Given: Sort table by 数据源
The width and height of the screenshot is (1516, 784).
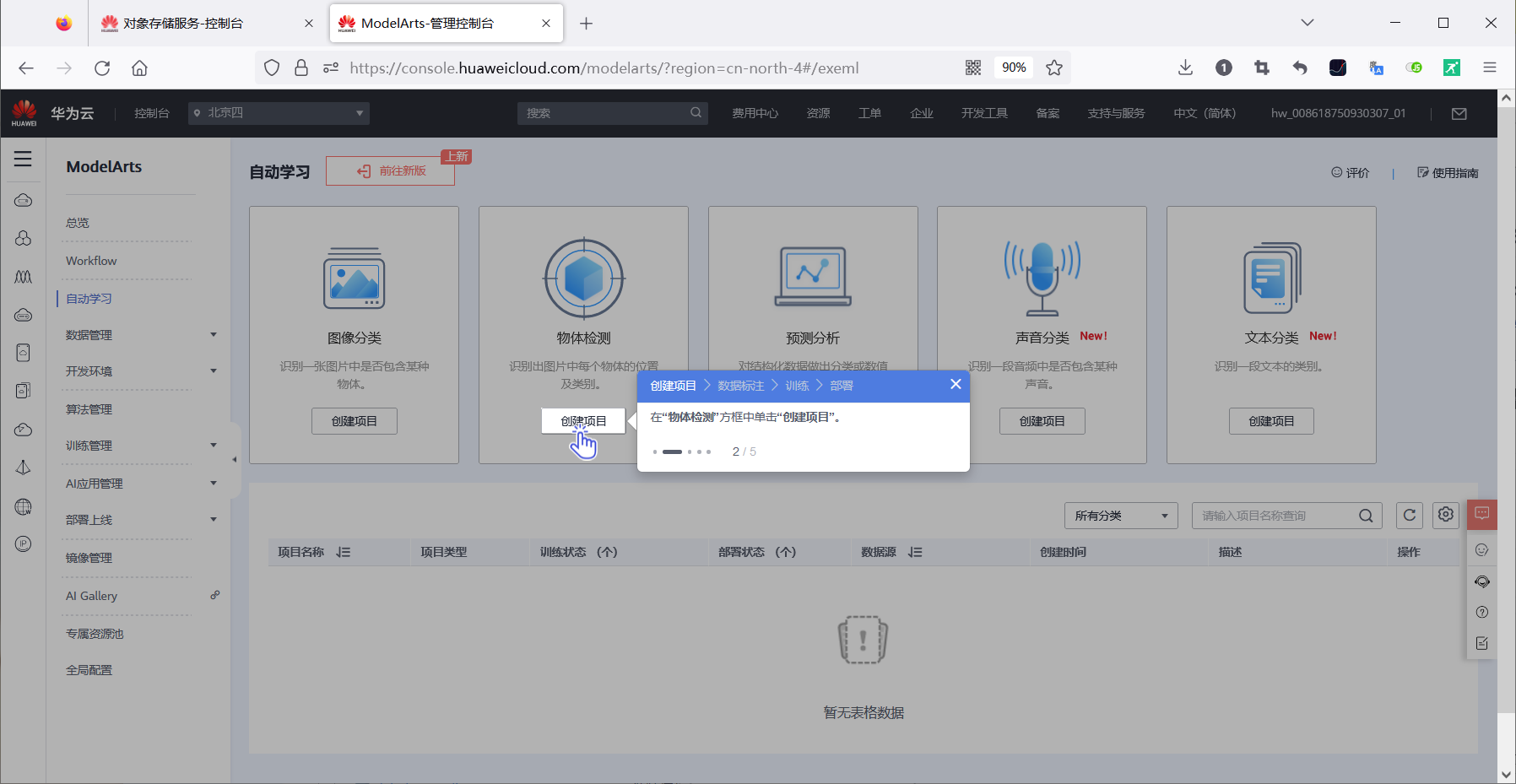Looking at the screenshot, I should [x=915, y=552].
